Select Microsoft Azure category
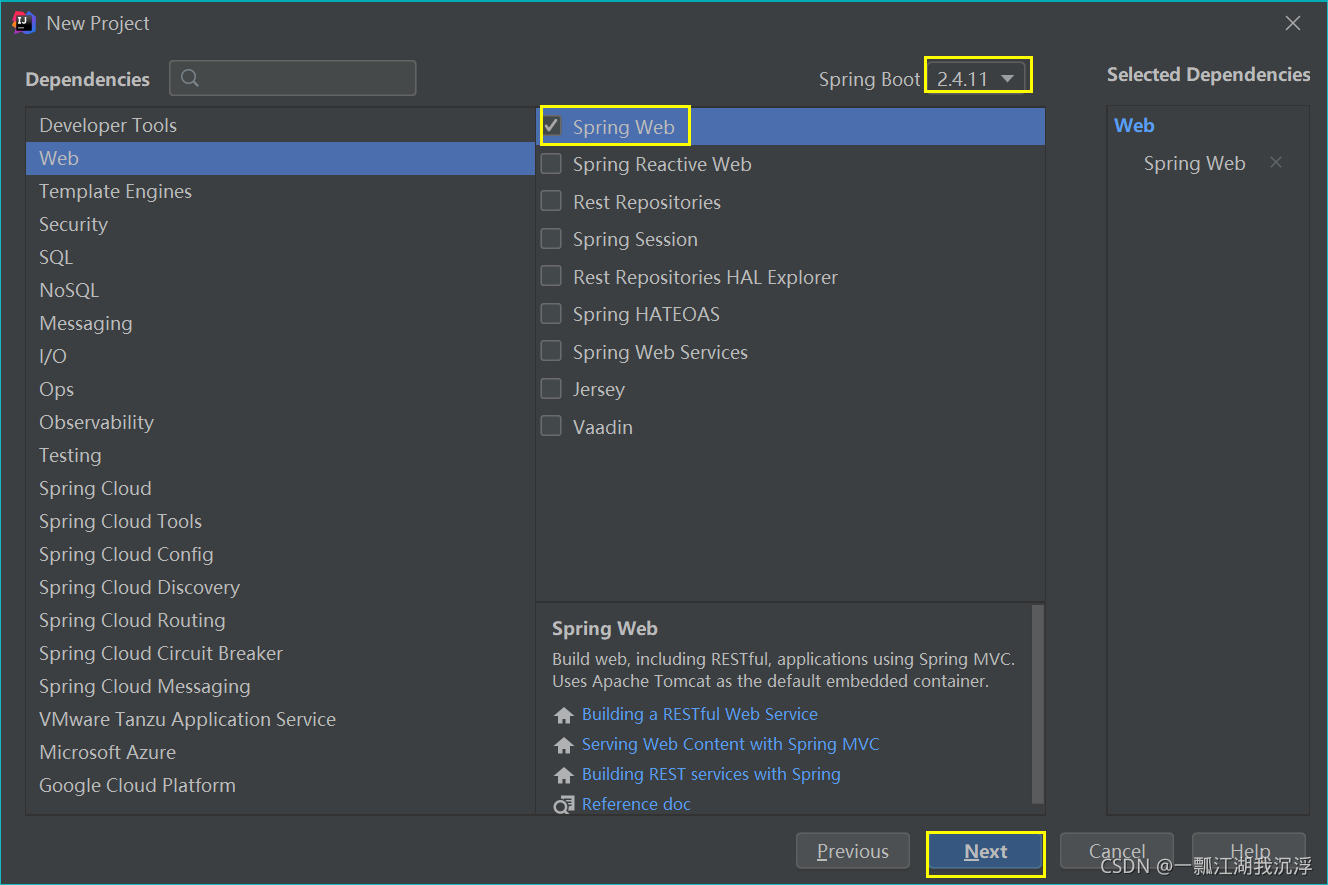The width and height of the screenshot is (1328, 885). point(280,752)
